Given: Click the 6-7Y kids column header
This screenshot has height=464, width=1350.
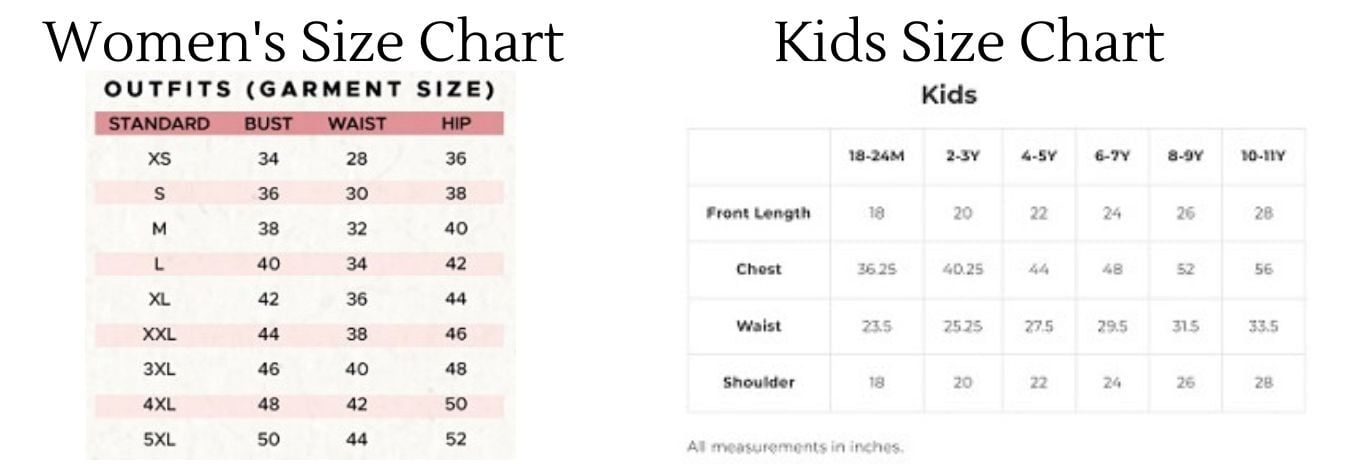Looking at the screenshot, I should 1112,157.
